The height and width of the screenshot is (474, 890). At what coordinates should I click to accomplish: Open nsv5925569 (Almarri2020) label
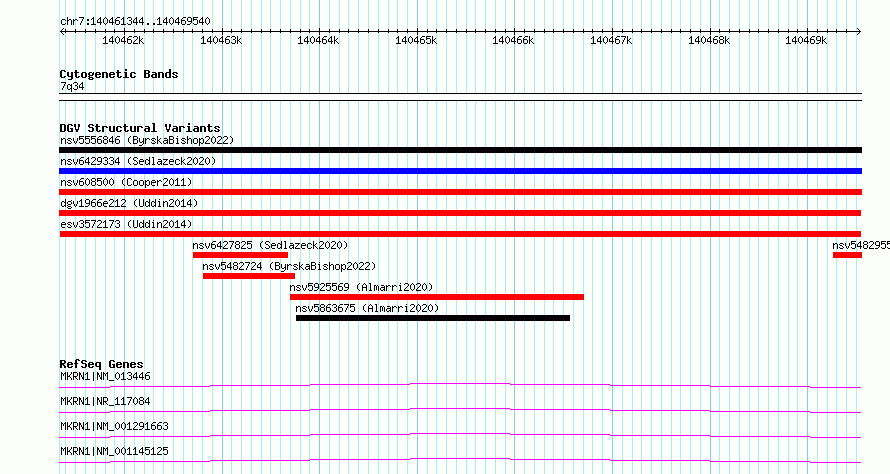tap(361, 287)
